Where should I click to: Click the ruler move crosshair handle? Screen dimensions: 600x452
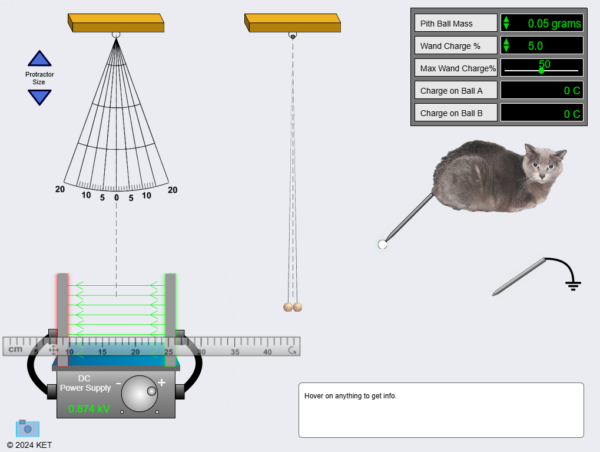54,351
